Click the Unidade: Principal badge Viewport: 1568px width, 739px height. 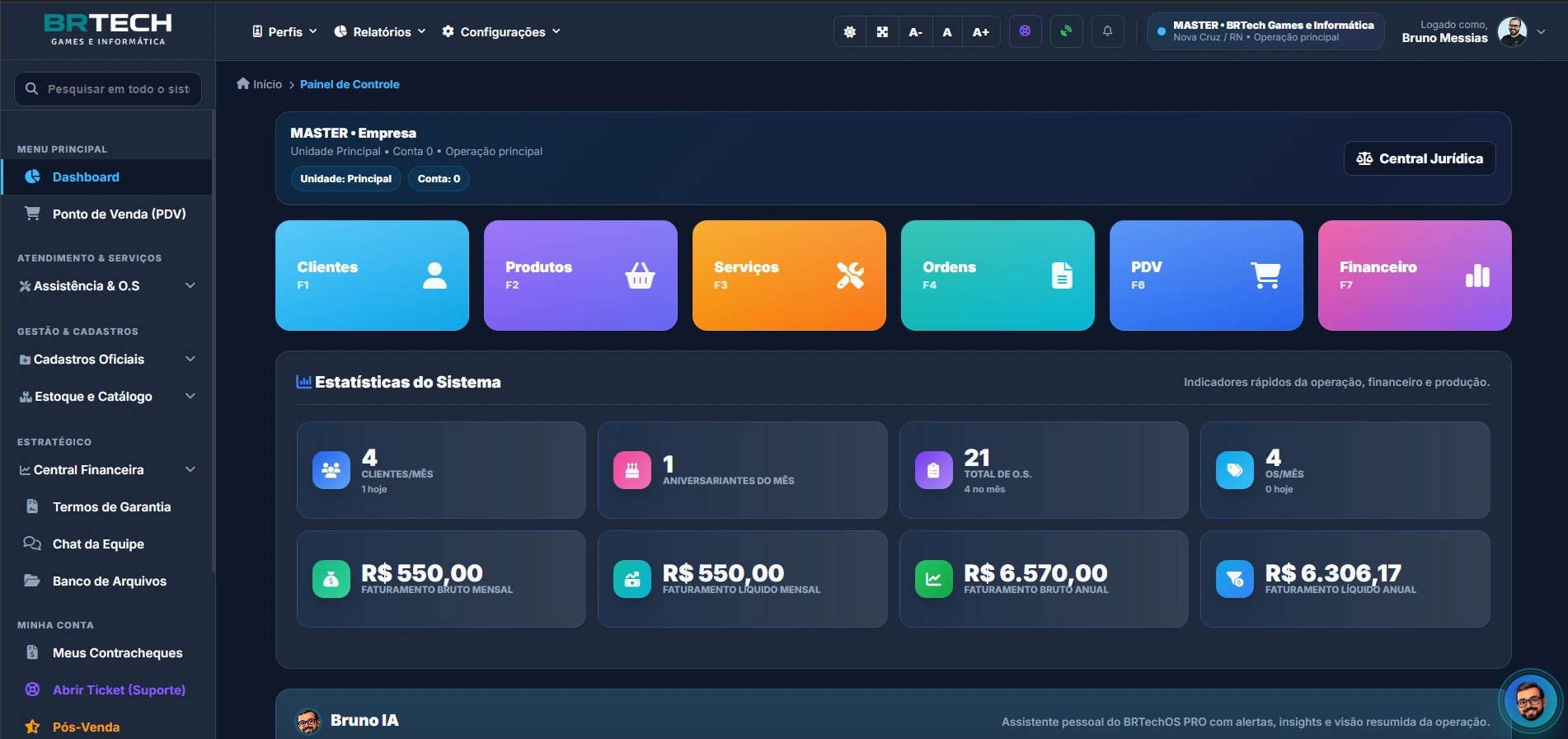coord(345,178)
